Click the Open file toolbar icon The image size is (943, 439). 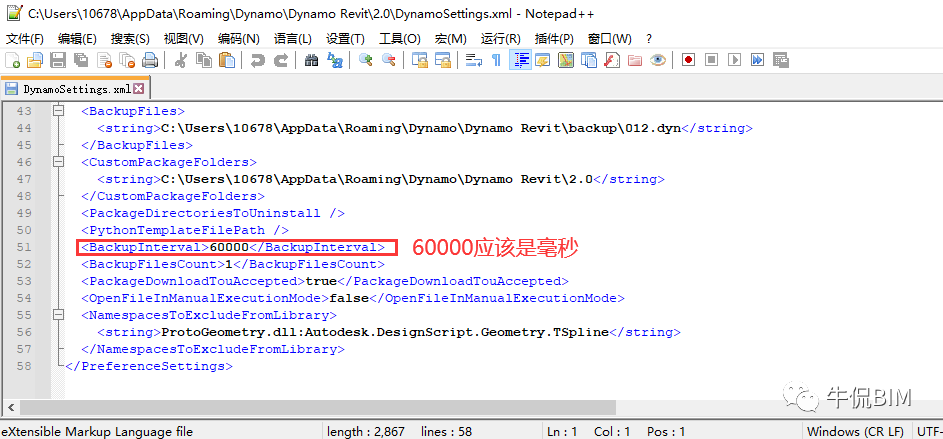point(35,60)
